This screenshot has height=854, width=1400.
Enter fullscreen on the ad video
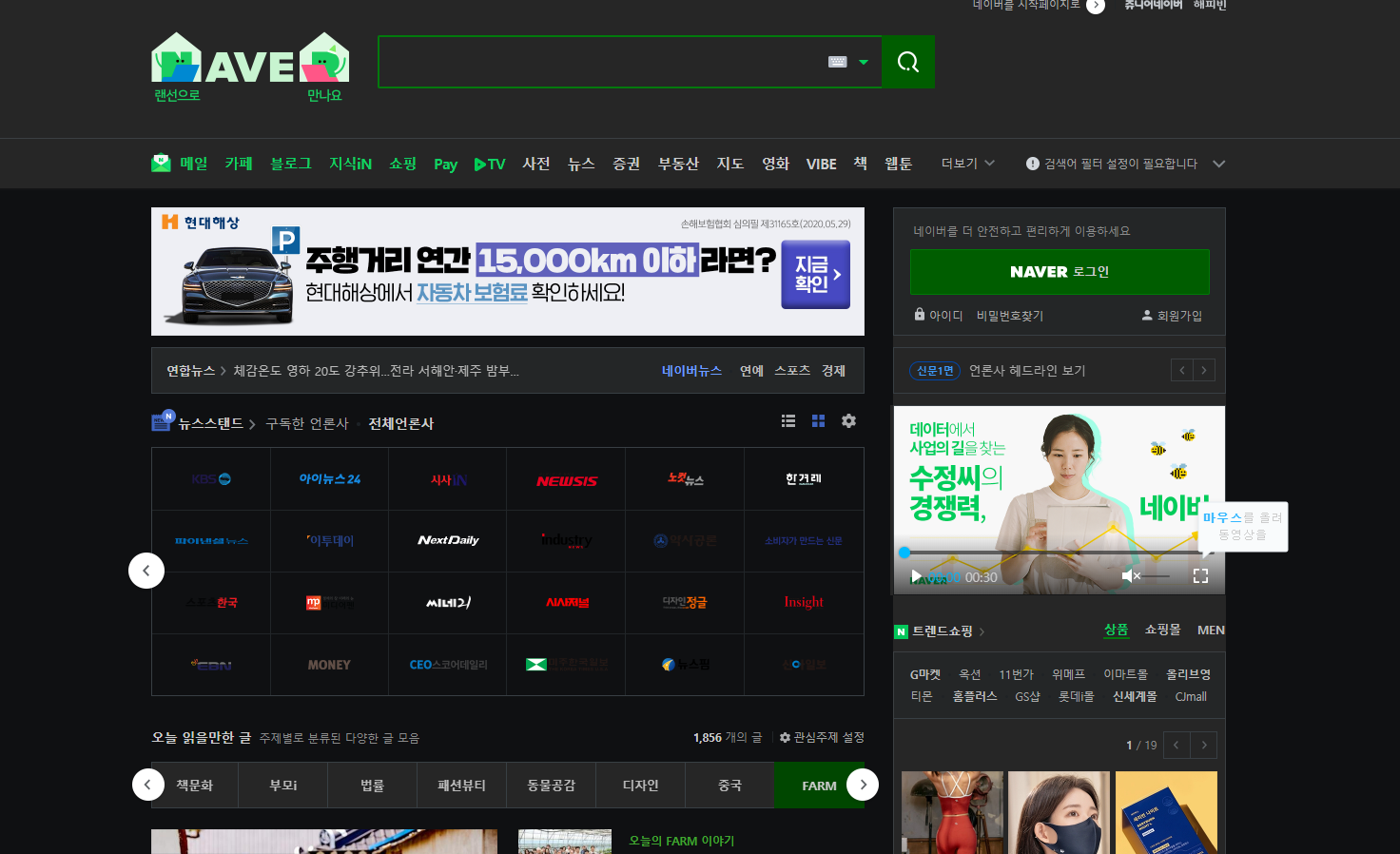[1200, 575]
